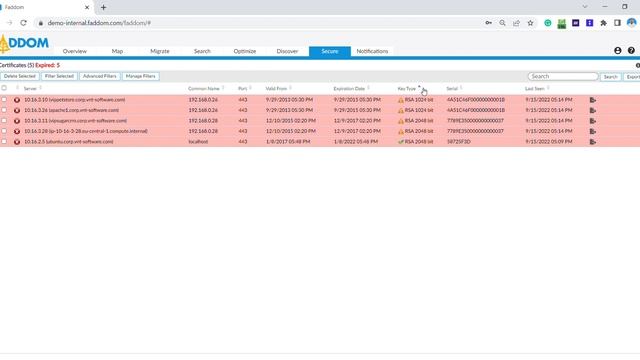Open Advanced Filters
The image size is (640, 360).
100,76
